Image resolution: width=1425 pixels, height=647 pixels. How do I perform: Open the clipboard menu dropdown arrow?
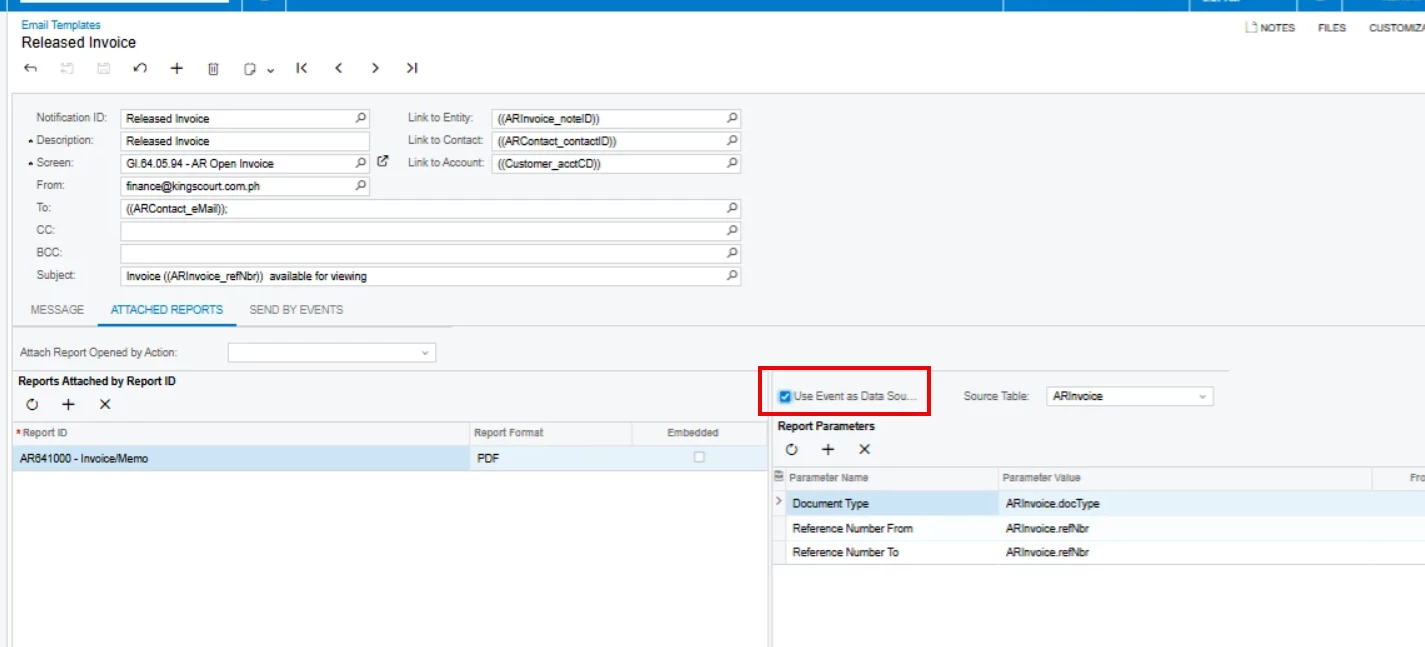[x=271, y=70]
